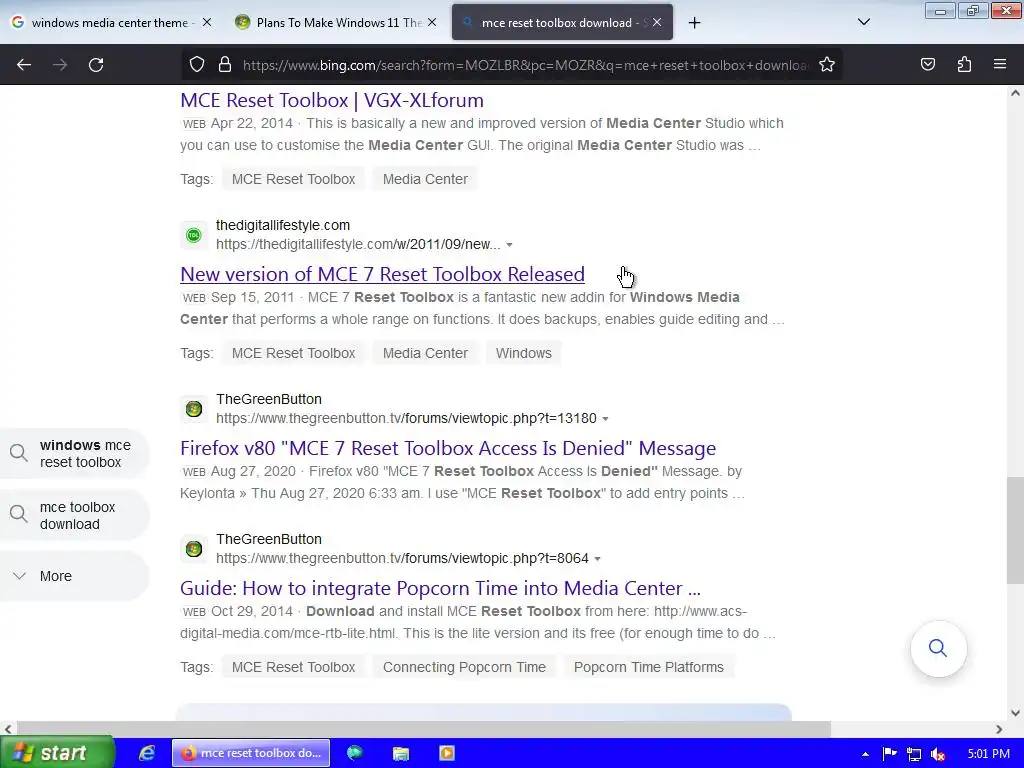Open the List all tabs chevron
Screen dimensions: 1024x768
(x=863, y=22)
